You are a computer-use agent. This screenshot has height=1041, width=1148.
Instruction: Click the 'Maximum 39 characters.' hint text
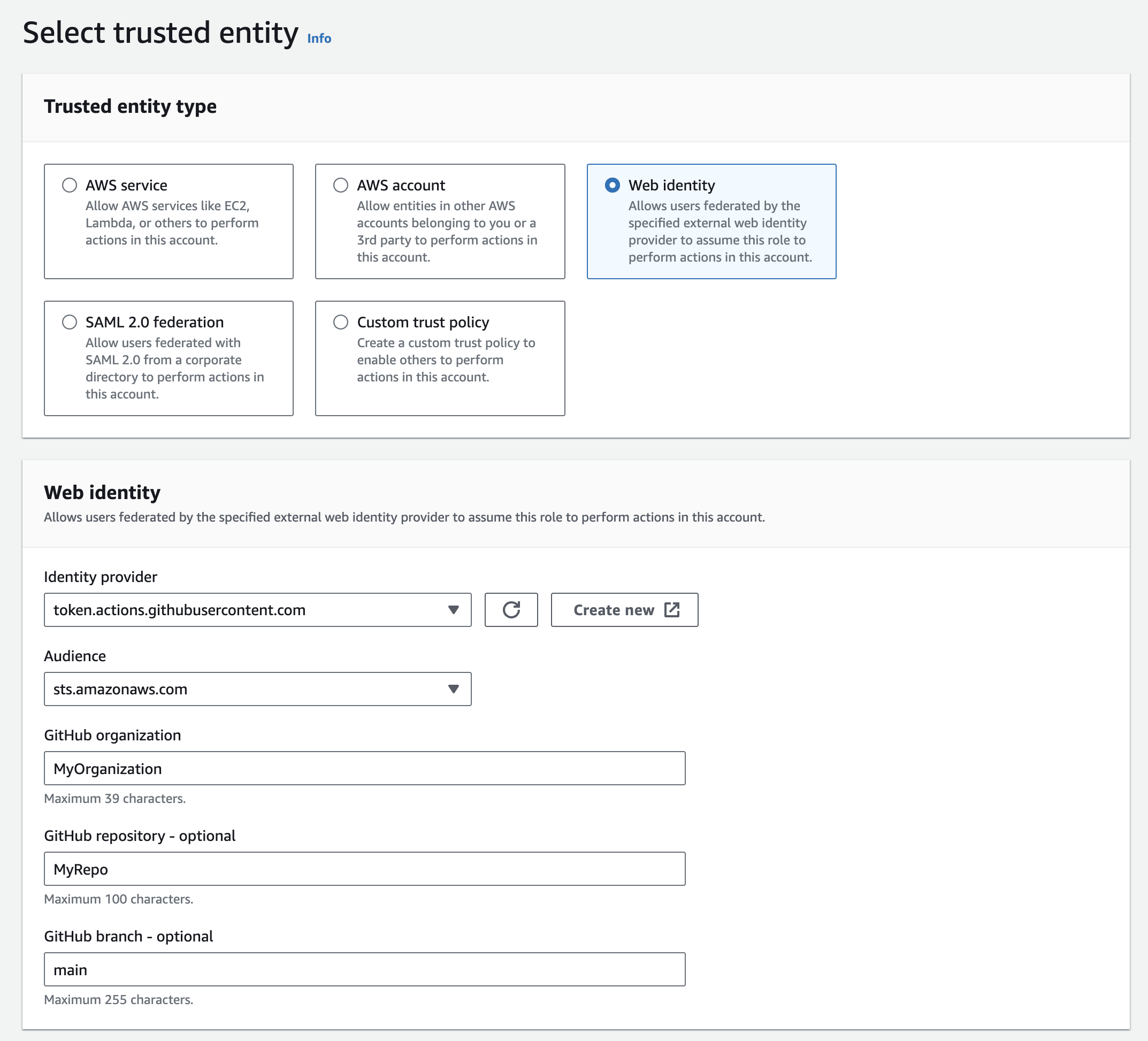[115, 799]
